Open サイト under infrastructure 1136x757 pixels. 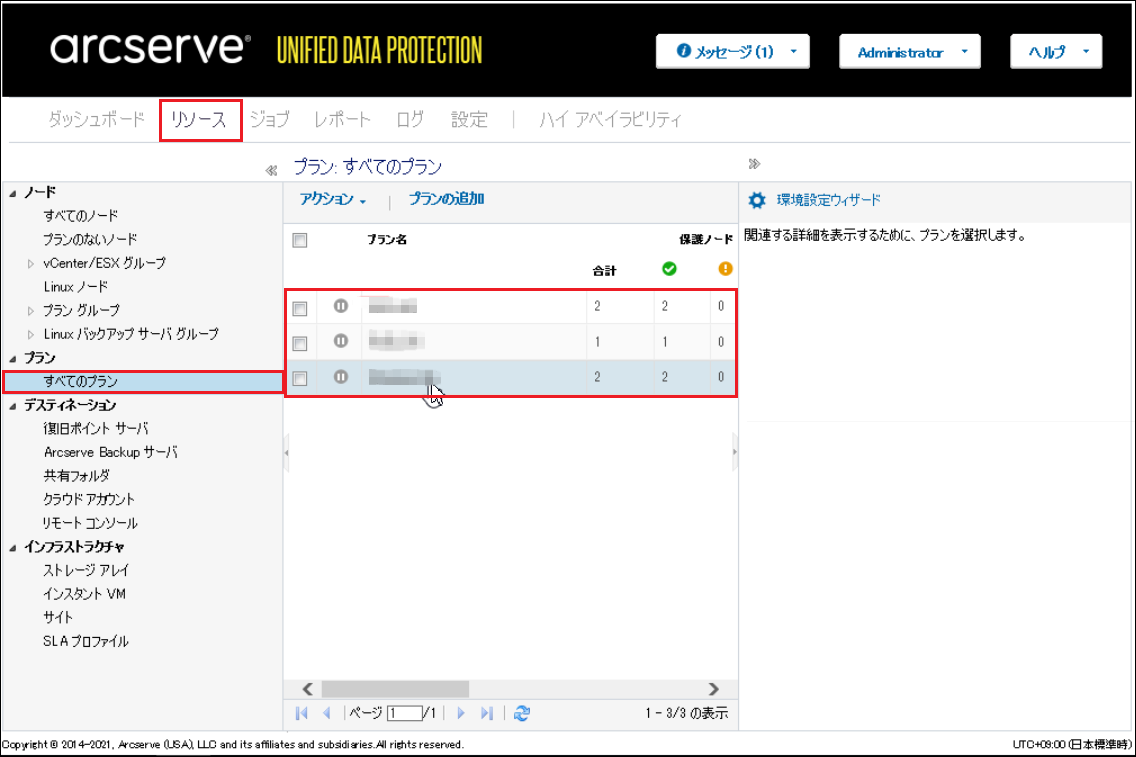(x=58, y=618)
